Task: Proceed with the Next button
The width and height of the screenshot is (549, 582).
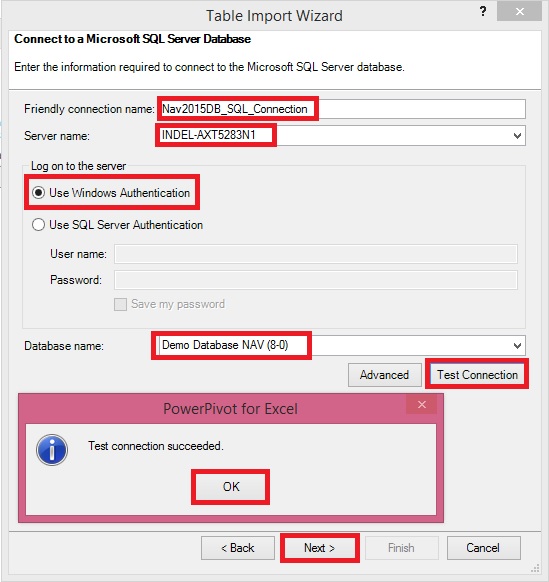Action: point(320,548)
